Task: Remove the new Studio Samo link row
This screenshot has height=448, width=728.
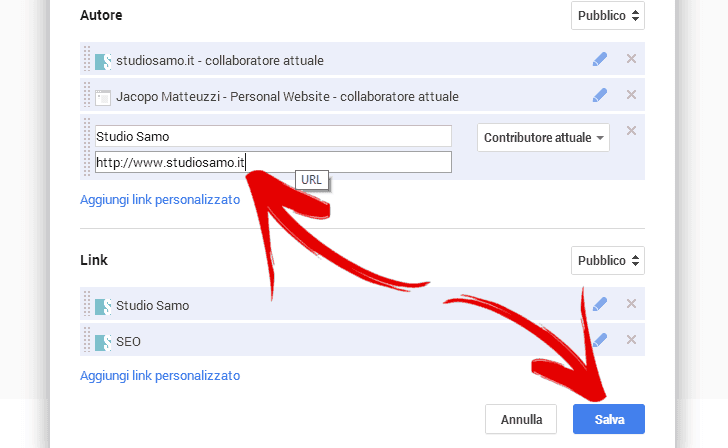Action: click(x=631, y=130)
